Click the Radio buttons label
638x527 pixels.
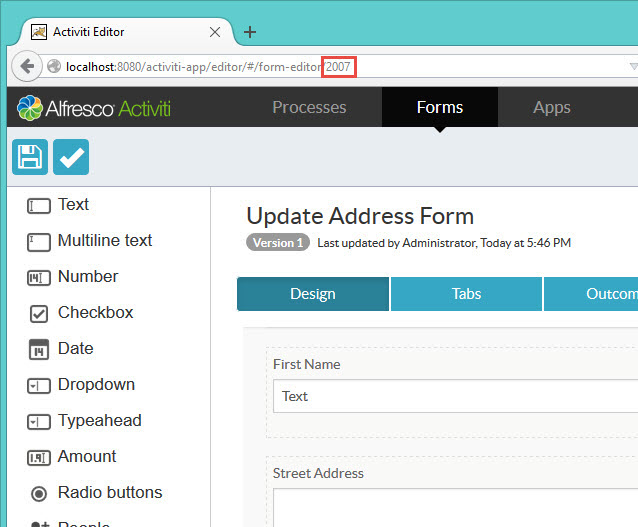point(110,492)
